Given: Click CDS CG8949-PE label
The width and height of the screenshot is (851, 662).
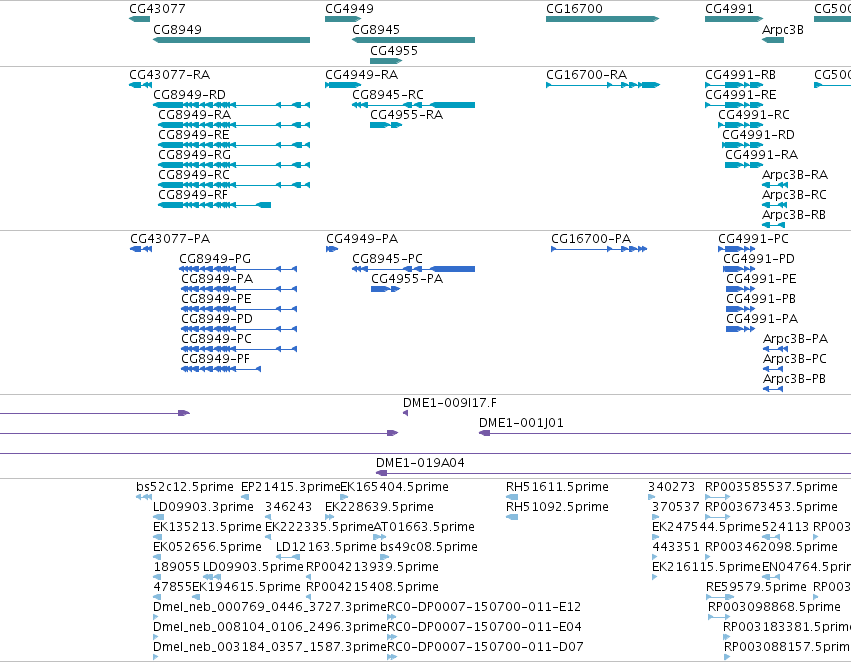Looking at the screenshot, I should pos(217,300).
